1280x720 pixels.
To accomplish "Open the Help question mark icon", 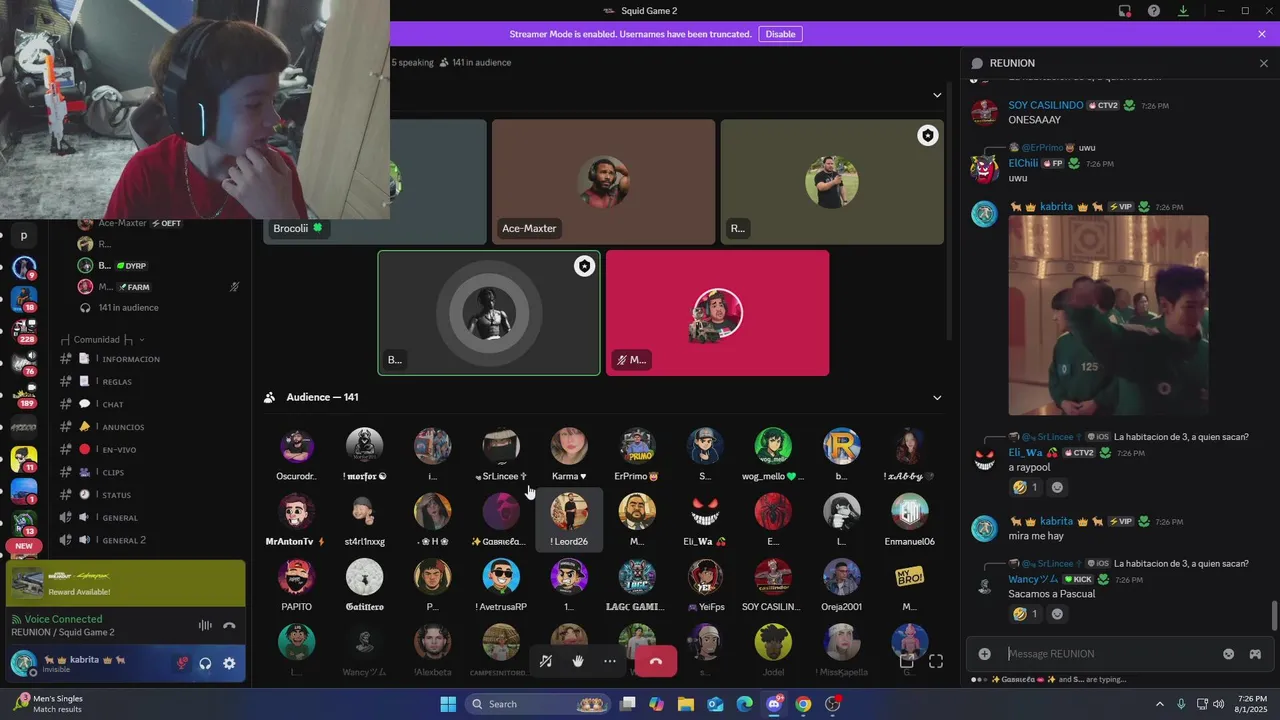I will [1154, 11].
